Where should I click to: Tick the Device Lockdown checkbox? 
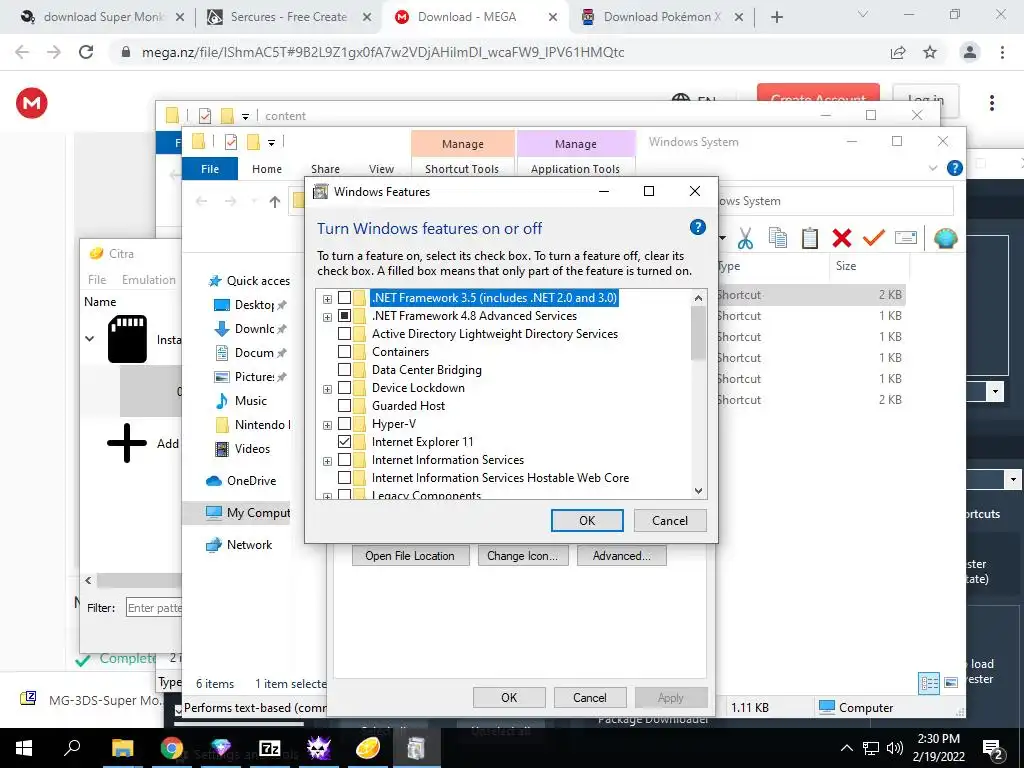(x=344, y=388)
